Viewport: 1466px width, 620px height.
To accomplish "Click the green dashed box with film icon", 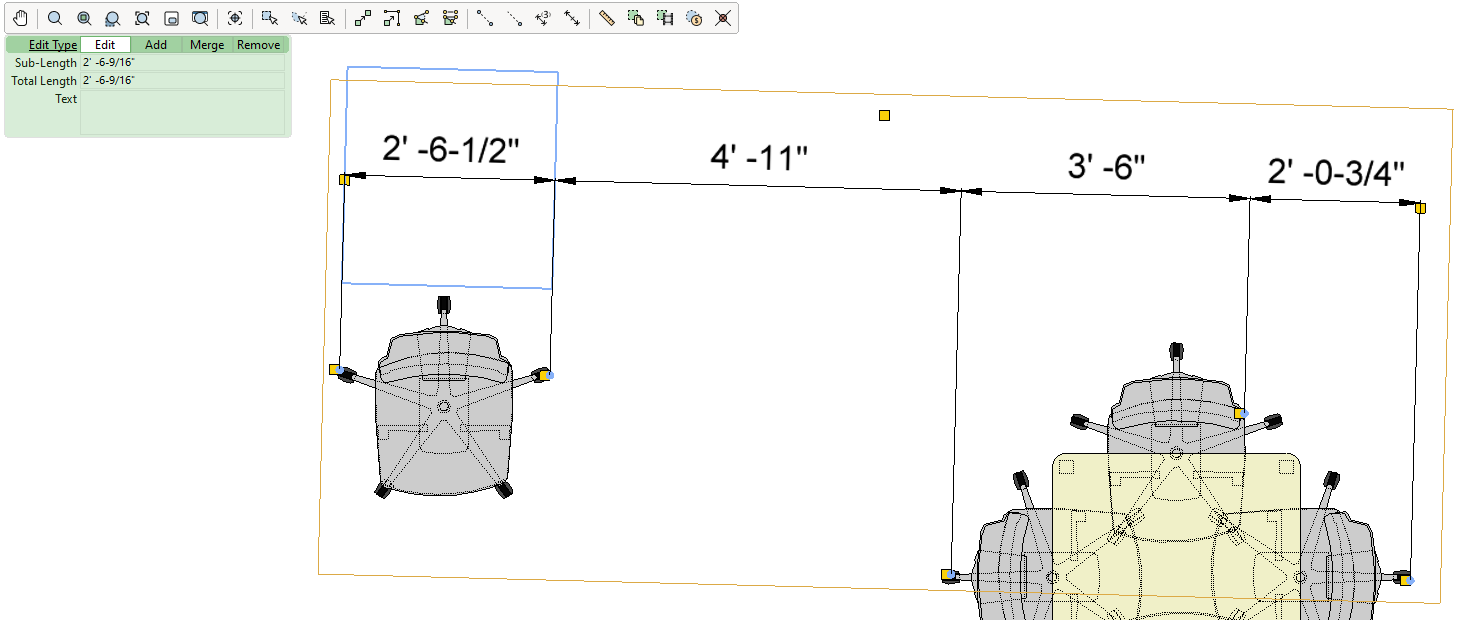I will pyautogui.click(x=665, y=18).
